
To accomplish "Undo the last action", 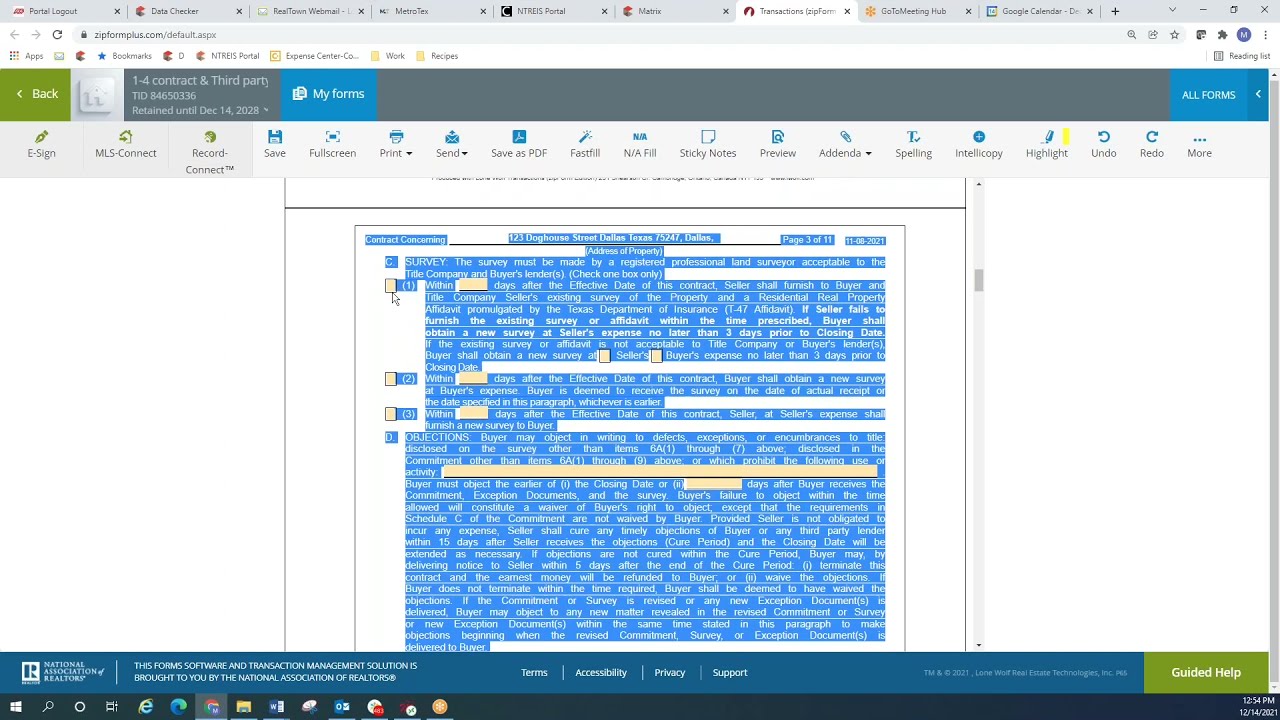I will (1104, 144).
